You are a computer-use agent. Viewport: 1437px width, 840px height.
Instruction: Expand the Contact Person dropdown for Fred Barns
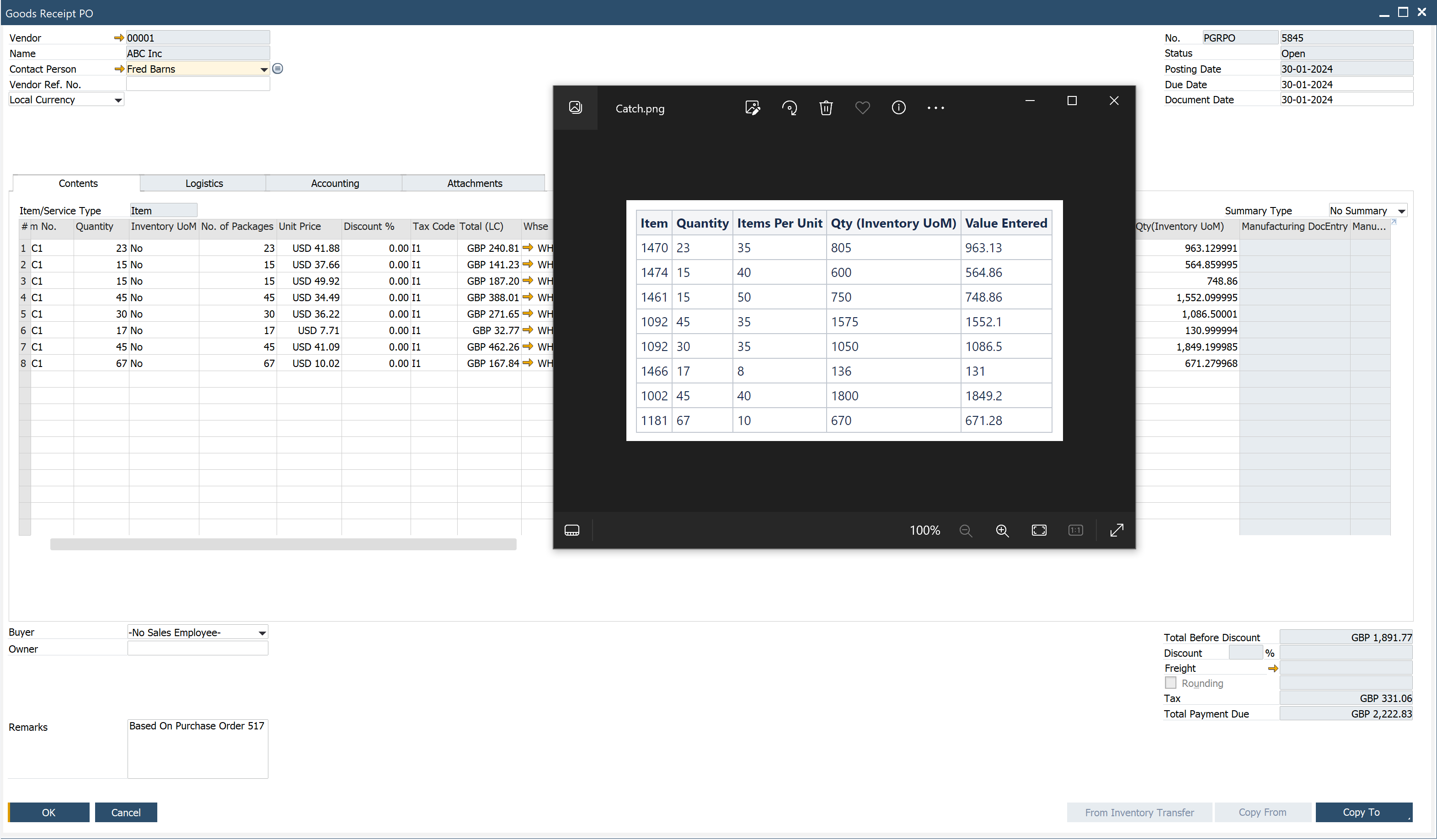pyautogui.click(x=263, y=69)
